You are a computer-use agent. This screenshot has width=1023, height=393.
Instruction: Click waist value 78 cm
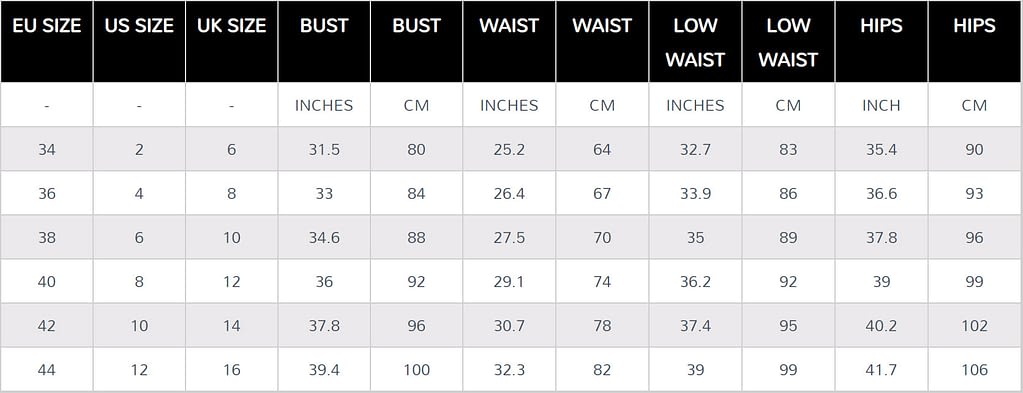(x=602, y=326)
